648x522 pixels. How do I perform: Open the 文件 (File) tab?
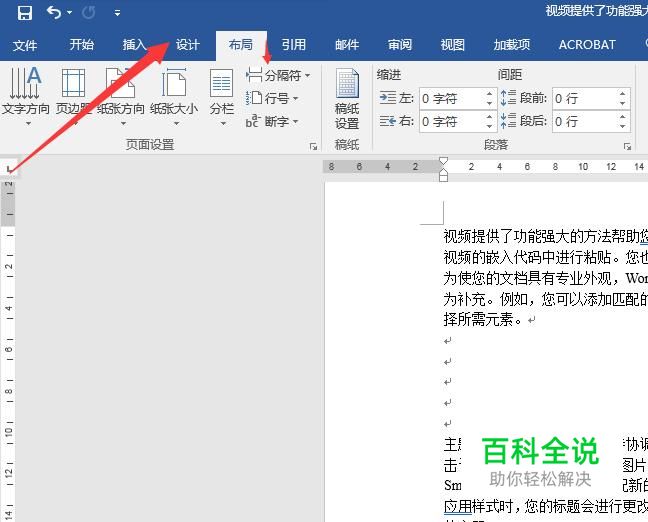pos(25,45)
